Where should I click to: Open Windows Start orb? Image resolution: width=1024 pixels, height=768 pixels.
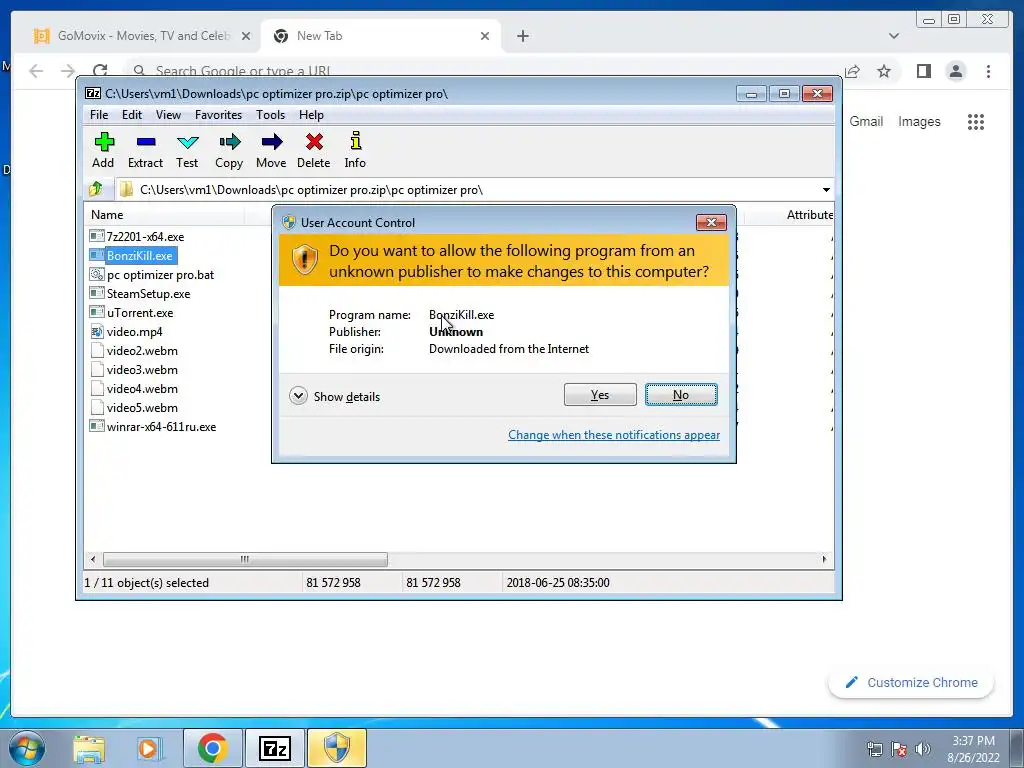pos(27,748)
